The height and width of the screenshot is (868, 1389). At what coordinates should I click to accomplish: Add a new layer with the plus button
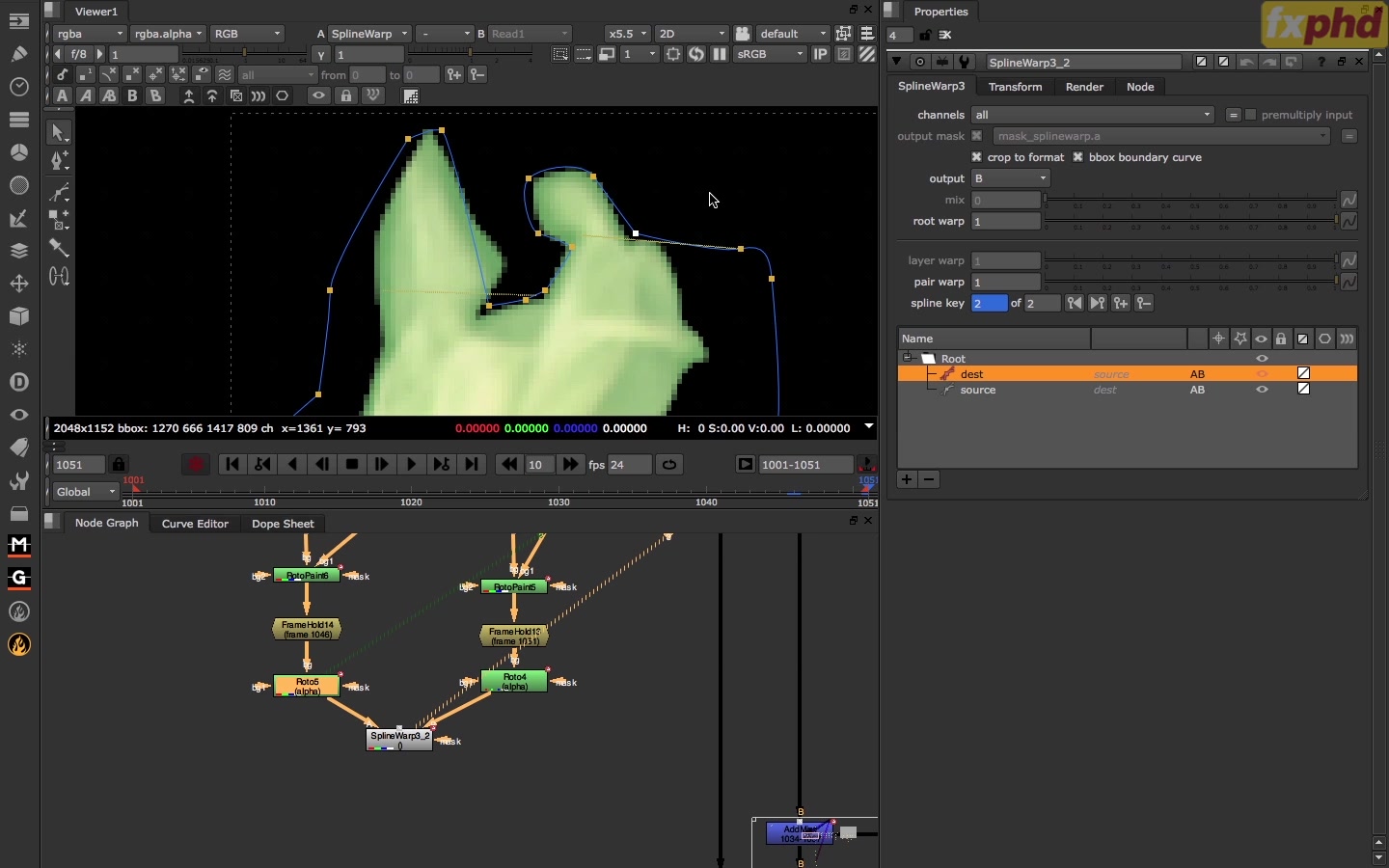coord(907,479)
